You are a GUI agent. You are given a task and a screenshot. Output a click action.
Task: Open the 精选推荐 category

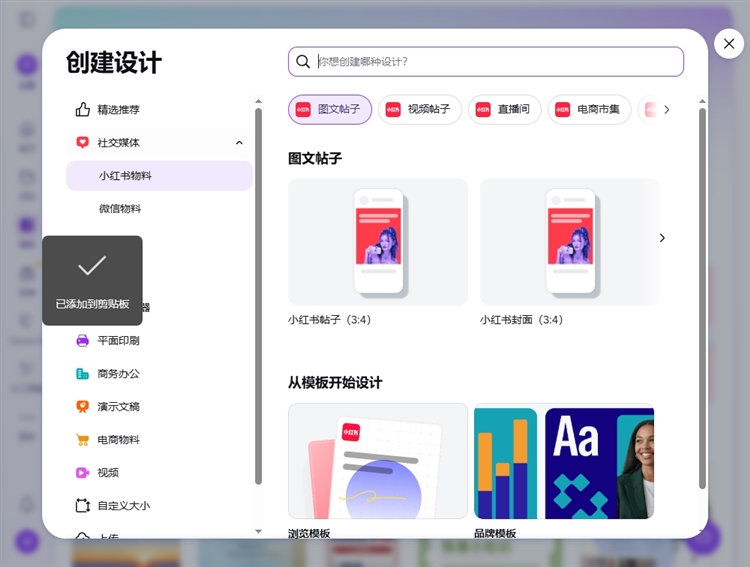(x=159, y=110)
